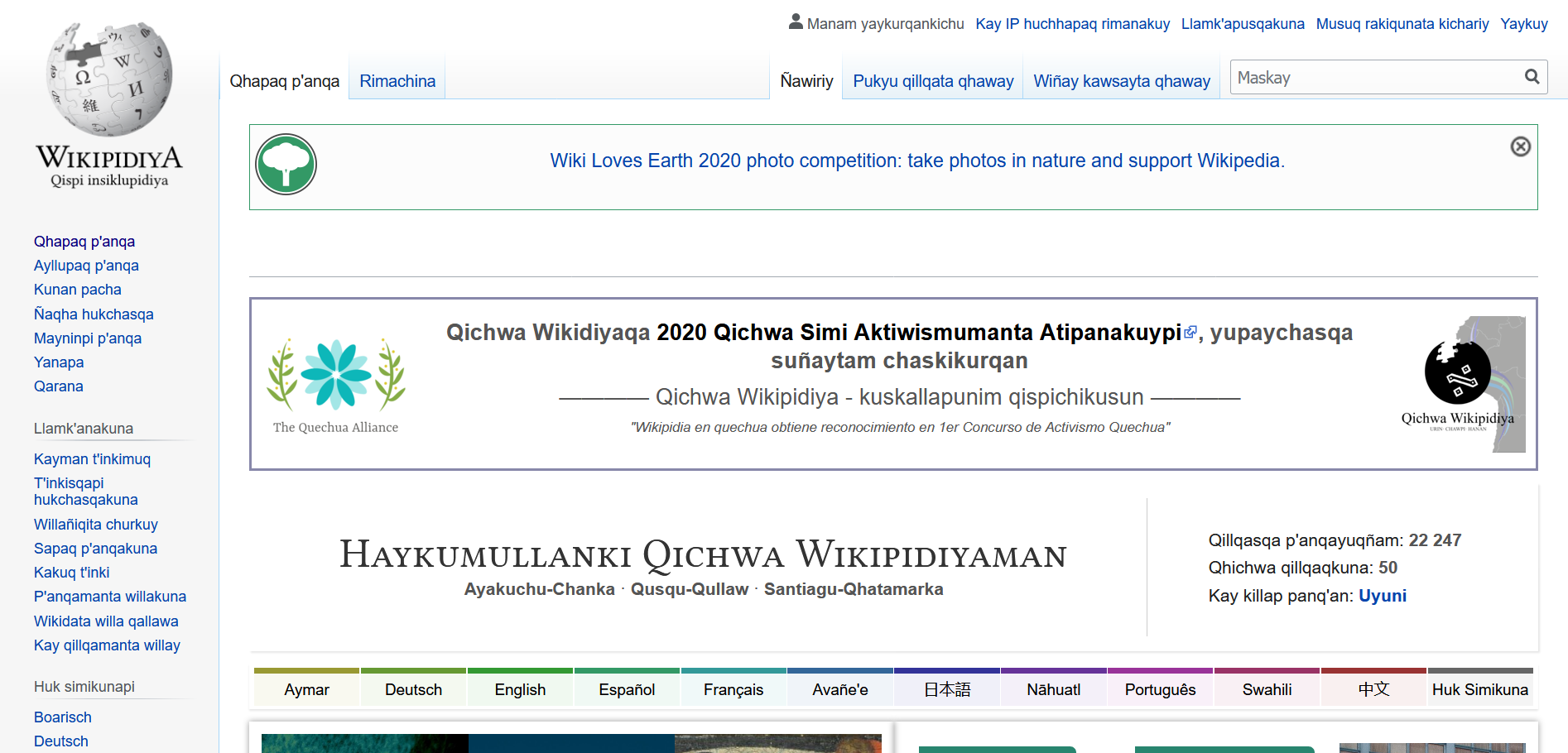Viewport: 1568px width, 753px height.
Task: Click Musuq rakiqunata kichariy link
Action: (1402, 24)
